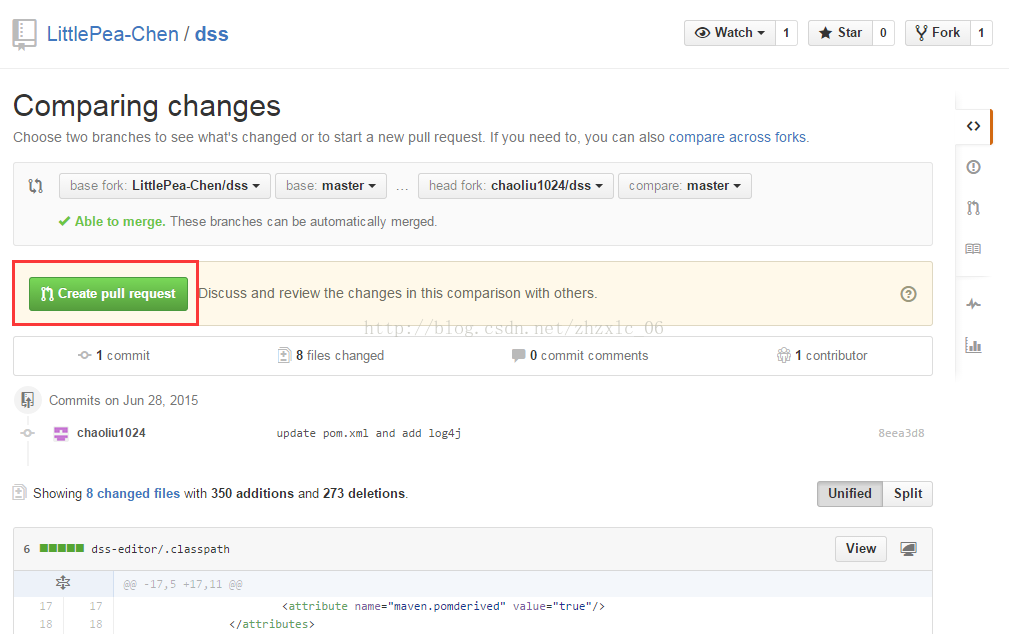1009x634 pixels.
Task: Click View button for .classpath file
Action: [861, 549]
